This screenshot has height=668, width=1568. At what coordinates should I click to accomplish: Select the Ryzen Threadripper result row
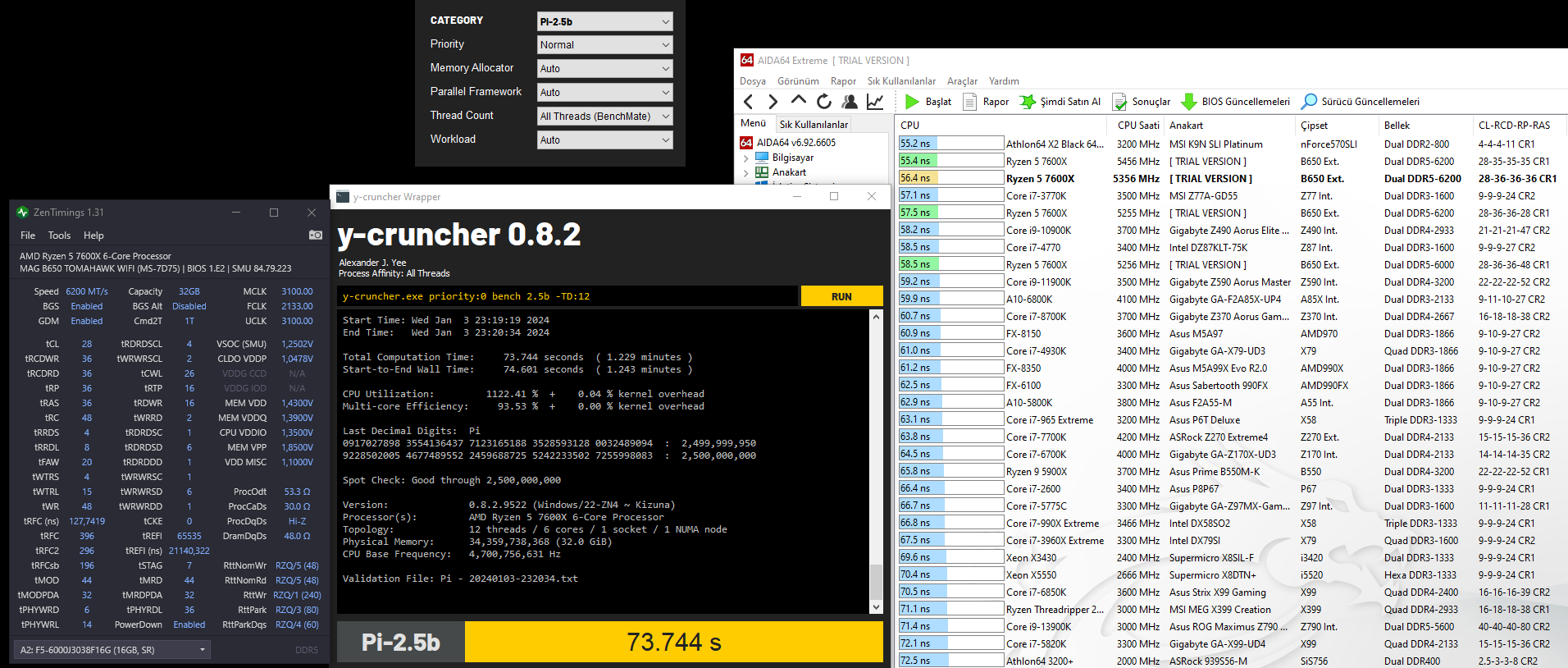coord(1232,609)
